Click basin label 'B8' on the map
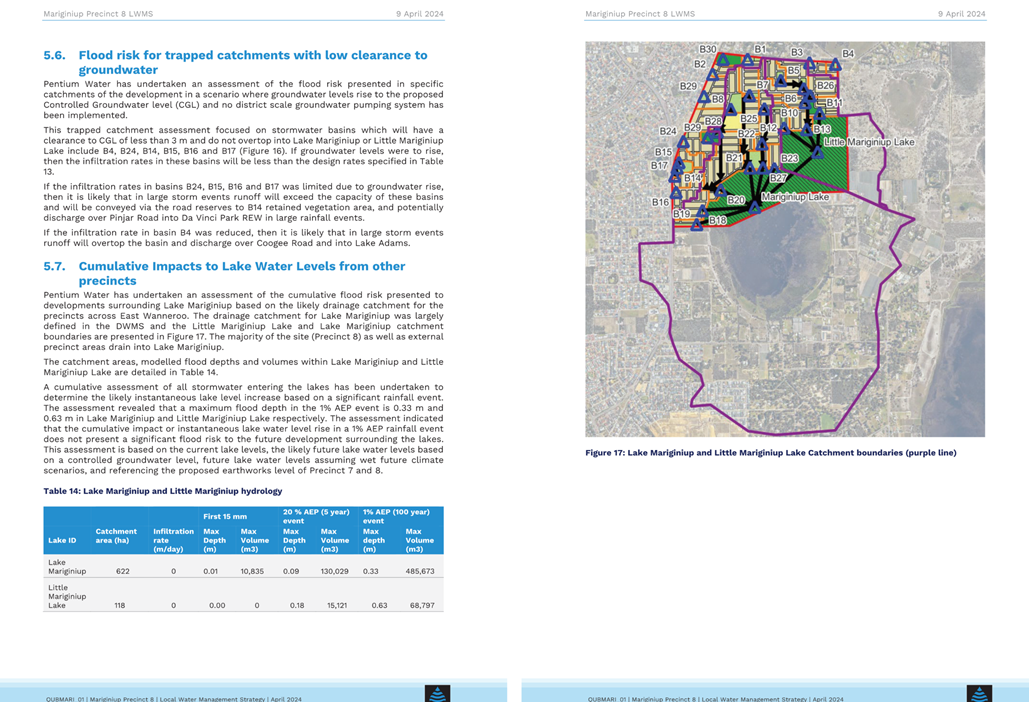The width and height of the screenshot is (1029, 702). [718, 99]
